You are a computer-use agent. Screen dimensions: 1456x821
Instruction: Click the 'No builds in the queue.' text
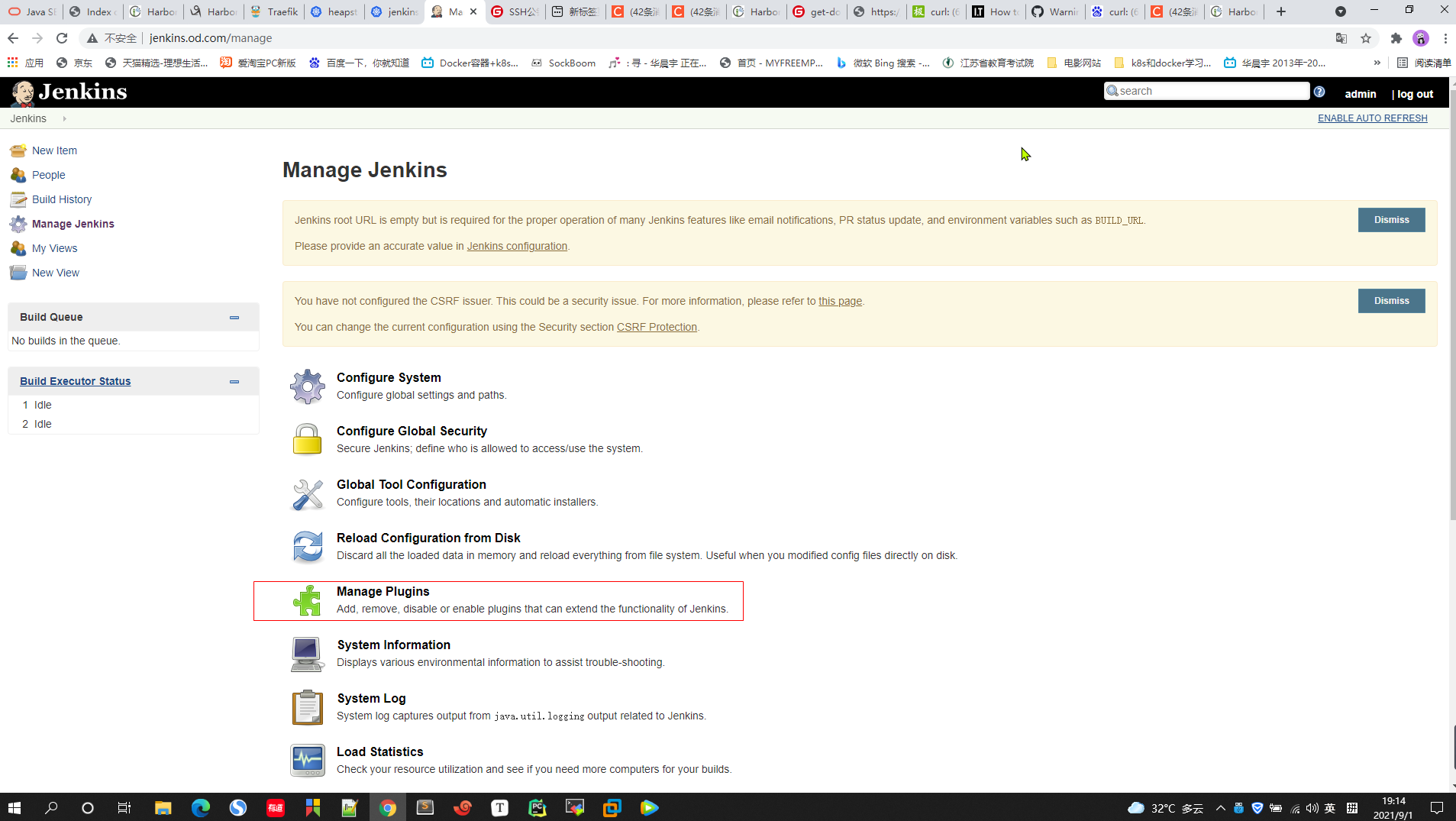click(66, 341)
